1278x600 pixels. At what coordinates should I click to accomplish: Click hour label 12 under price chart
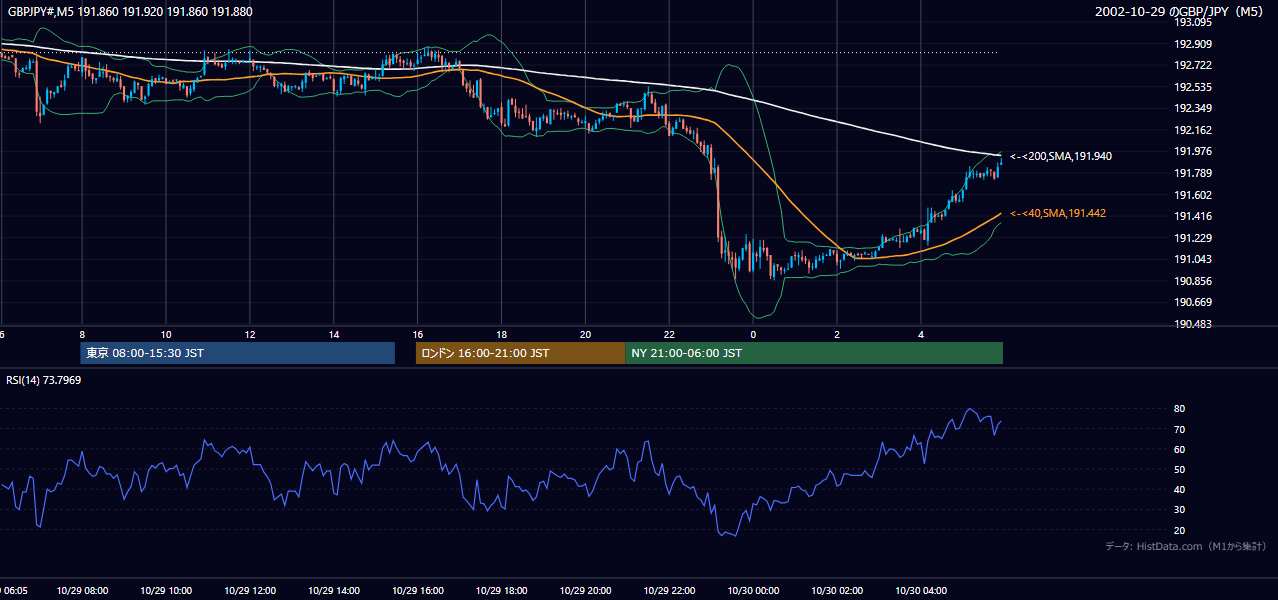click(250, 334)
